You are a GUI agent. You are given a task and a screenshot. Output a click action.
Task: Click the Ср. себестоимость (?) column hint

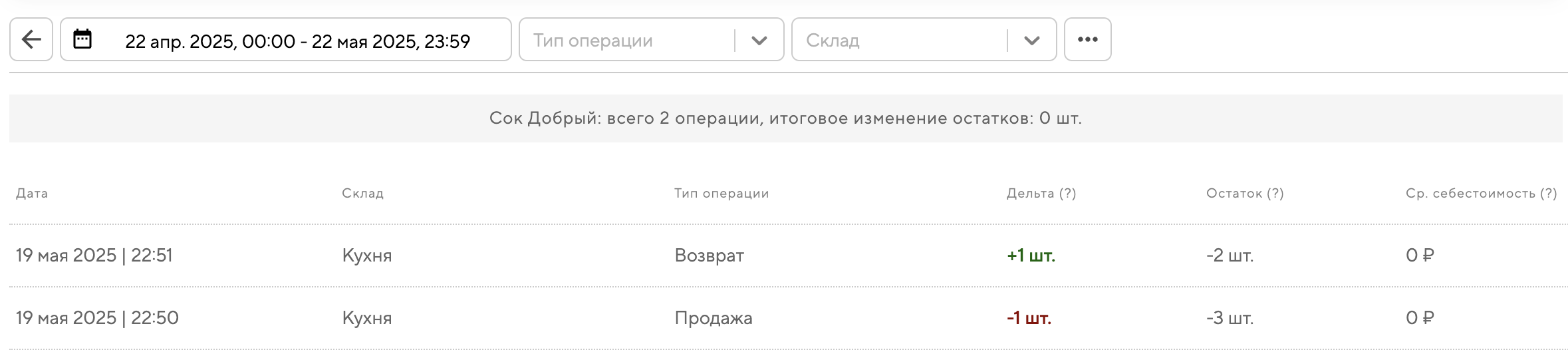(x=1547, y=194)
